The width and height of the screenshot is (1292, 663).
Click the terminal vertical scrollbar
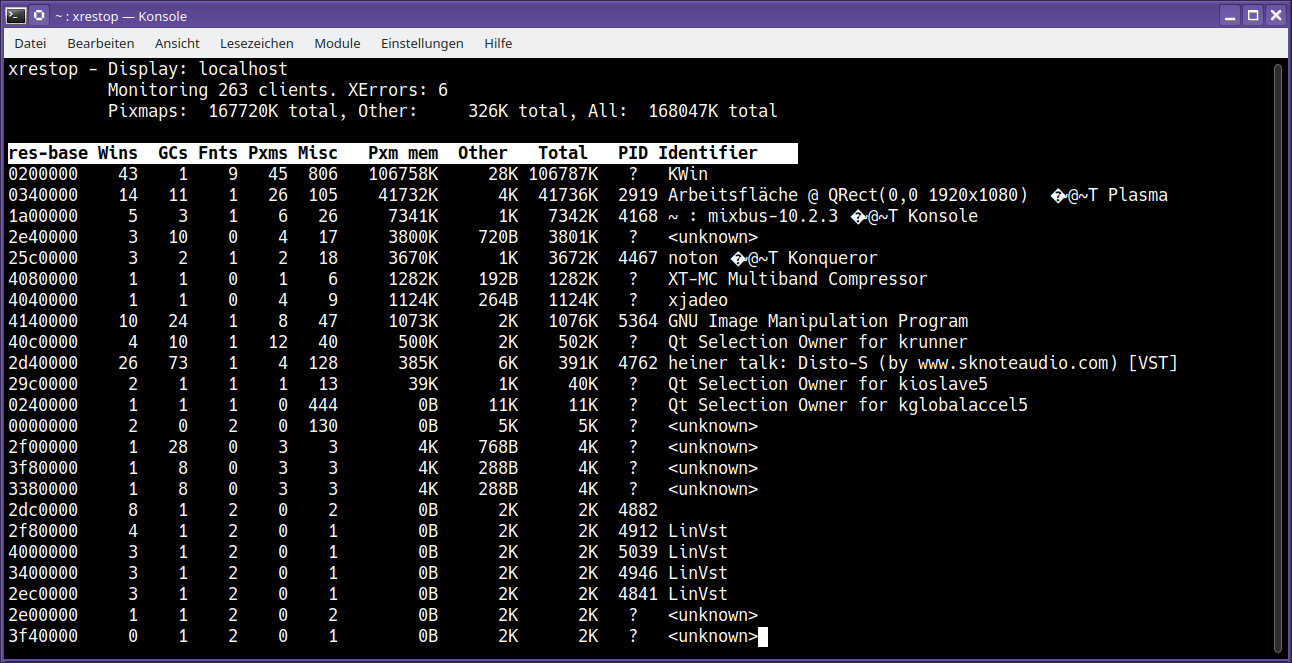tap(1278, 358)
